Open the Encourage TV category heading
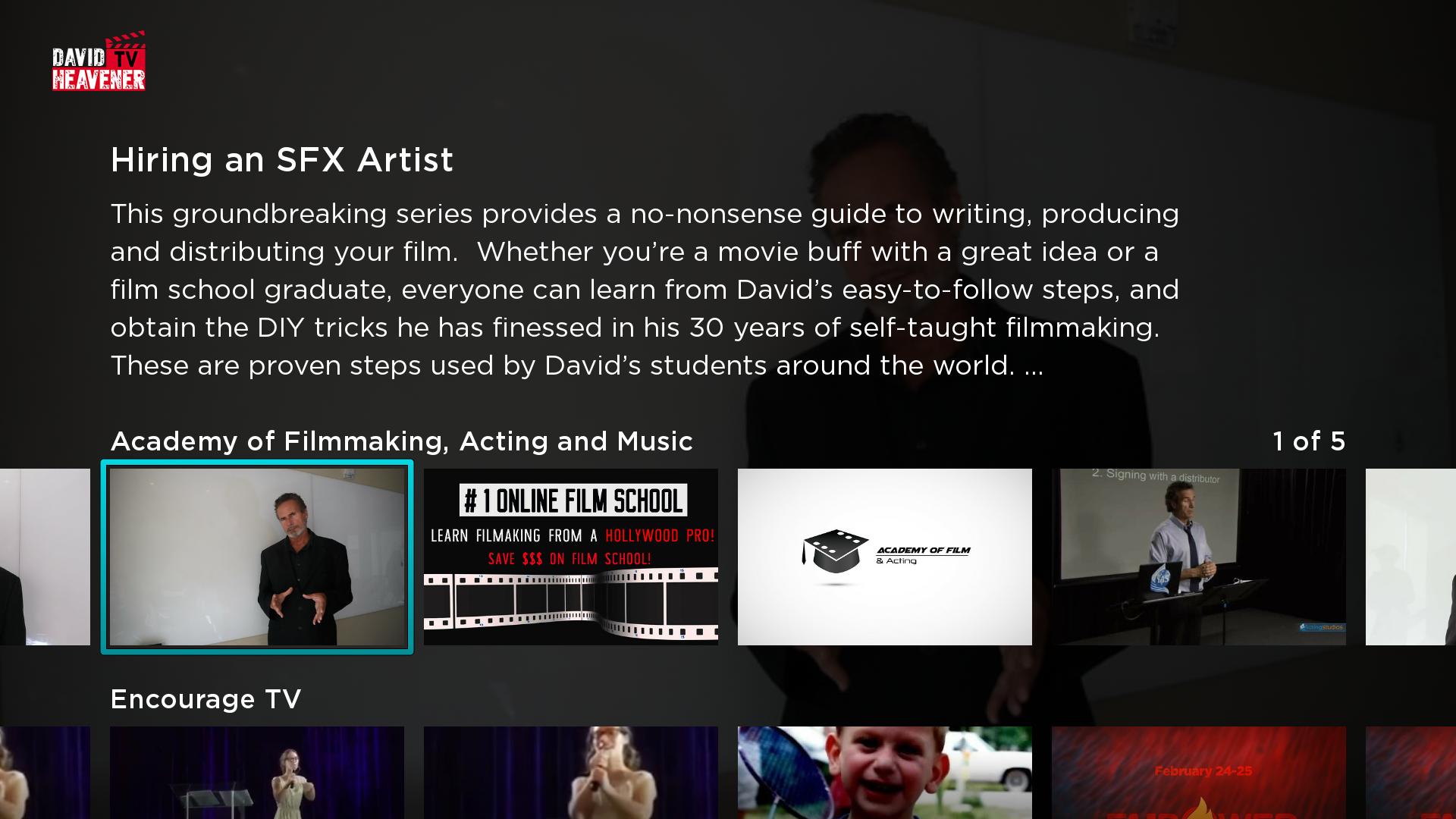 click(x=206, y=699)
